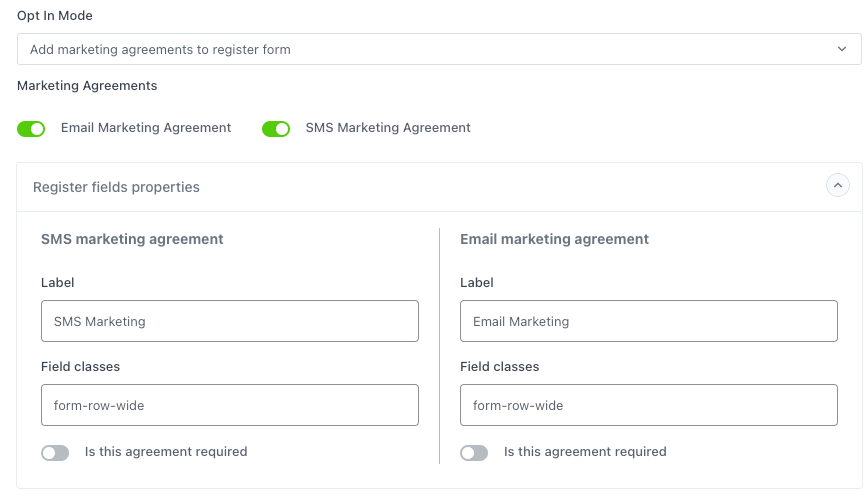Click 'Is this agreement required' under Email section
The height and width of the screenshot is (498, 868).
coord(585,452)
